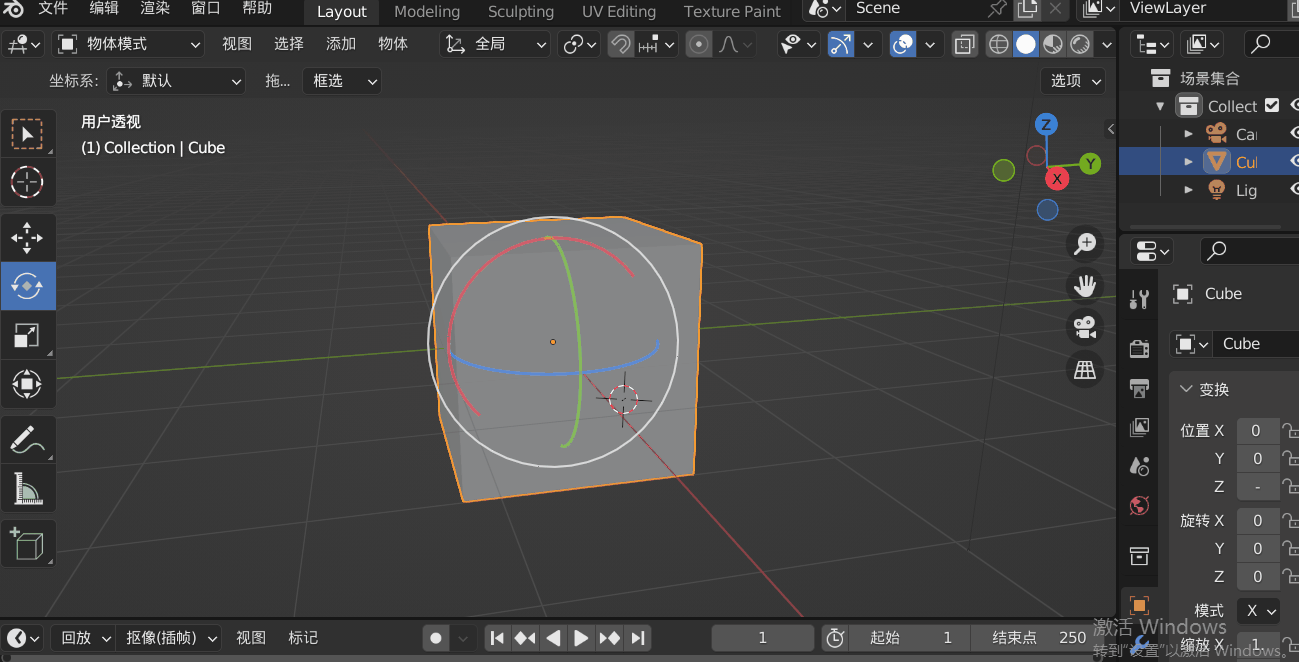Click the new scene icon beside Scene
Viewport: 1299px width, 662px height.
pyautogui.click(x=1027, y=9)
